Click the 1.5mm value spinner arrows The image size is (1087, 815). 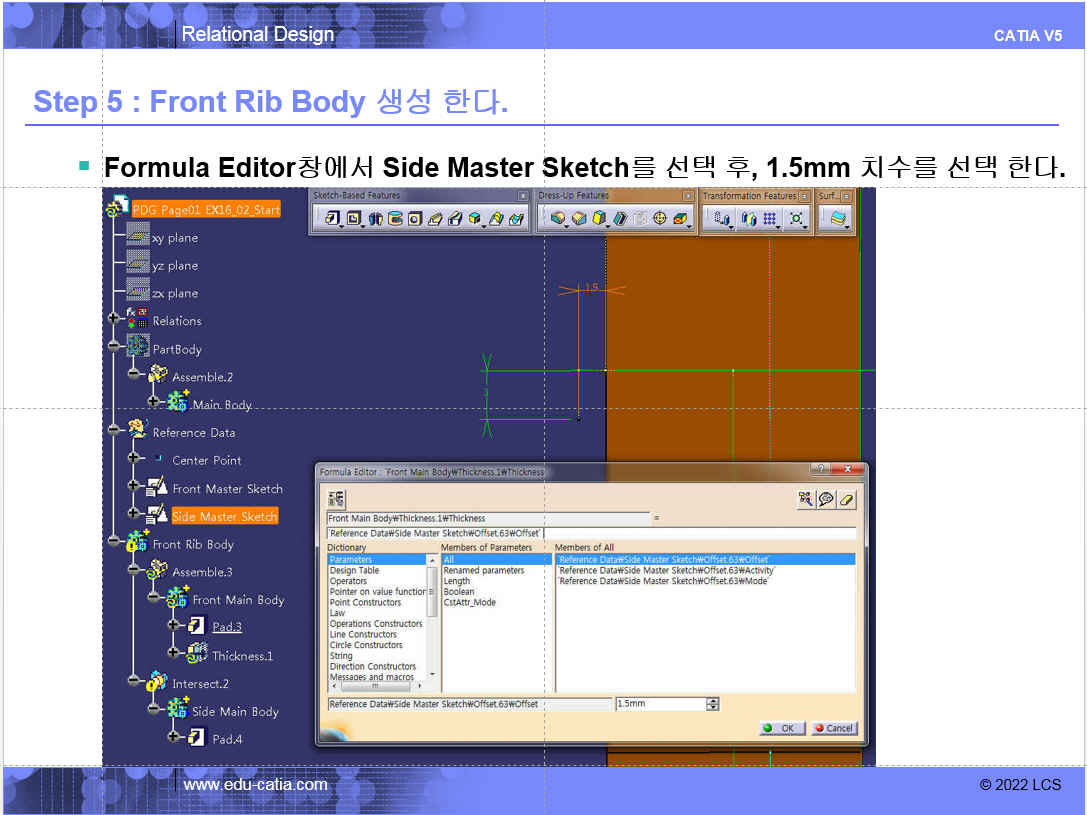pos(712,704)
